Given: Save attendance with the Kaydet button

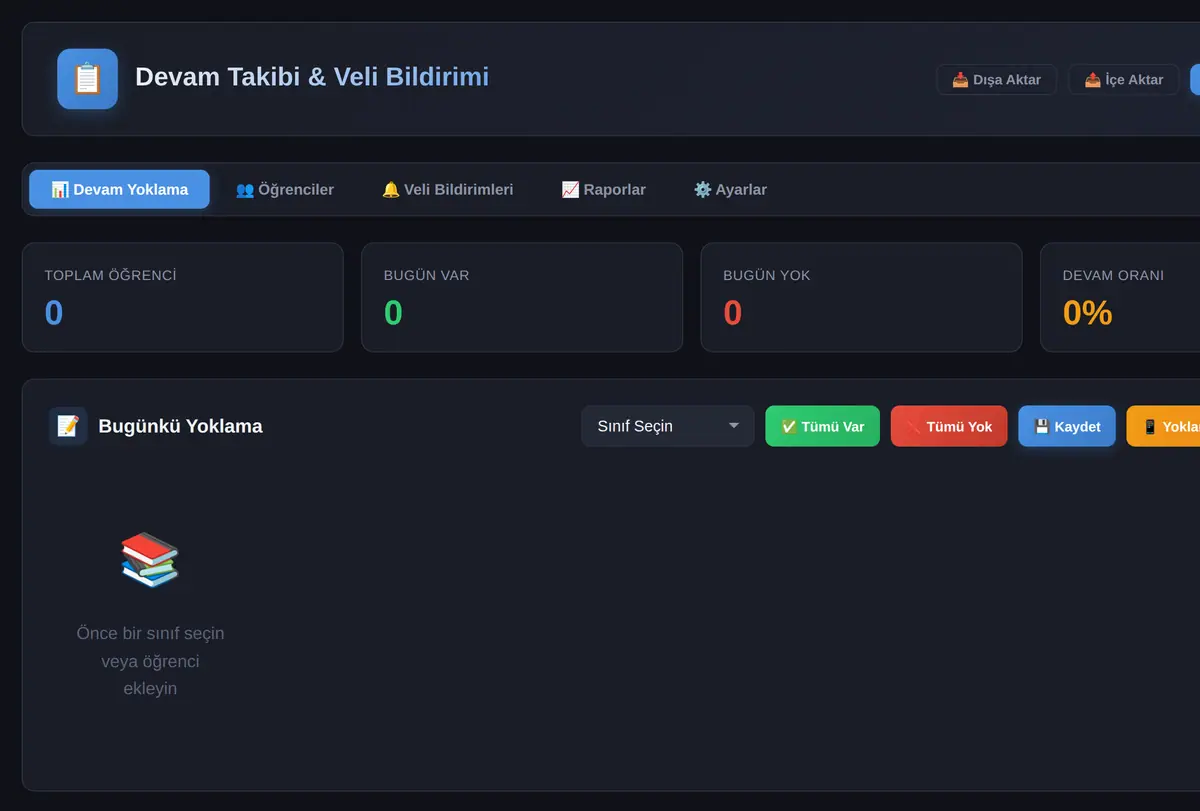Looking at the screenshot, I should pyautogui.click(x=1067, y=426).
